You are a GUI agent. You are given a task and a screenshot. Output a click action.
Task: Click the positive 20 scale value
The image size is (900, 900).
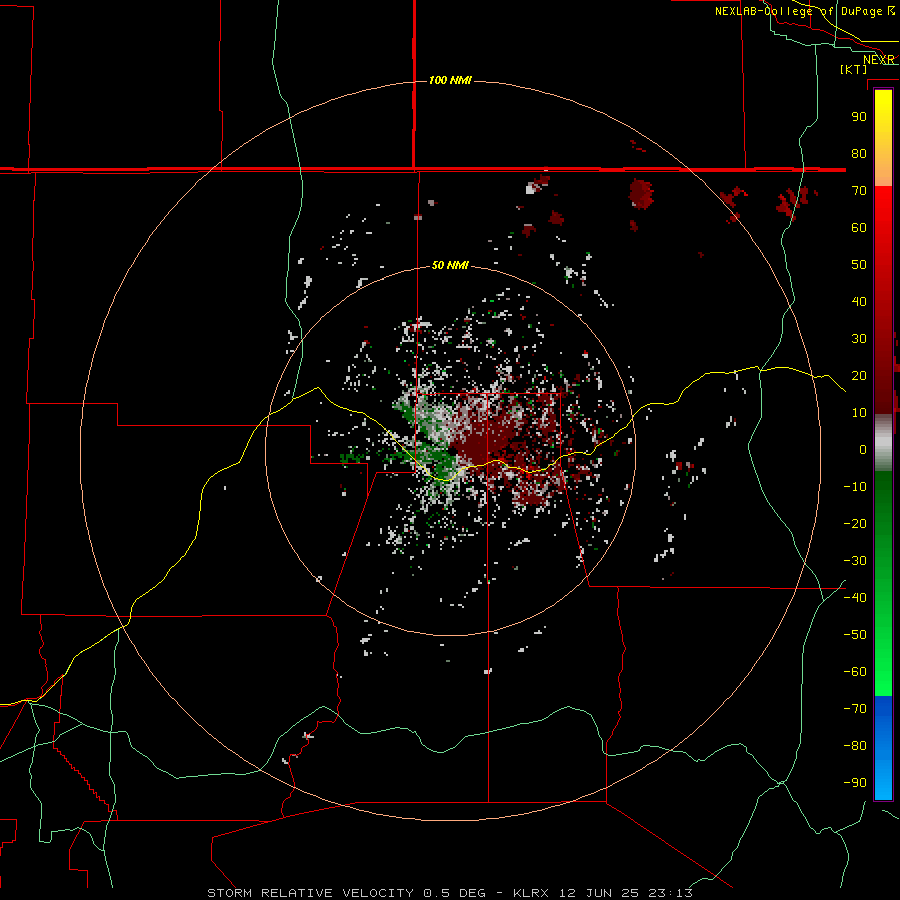pyautogui.click(x=859, y=375)
